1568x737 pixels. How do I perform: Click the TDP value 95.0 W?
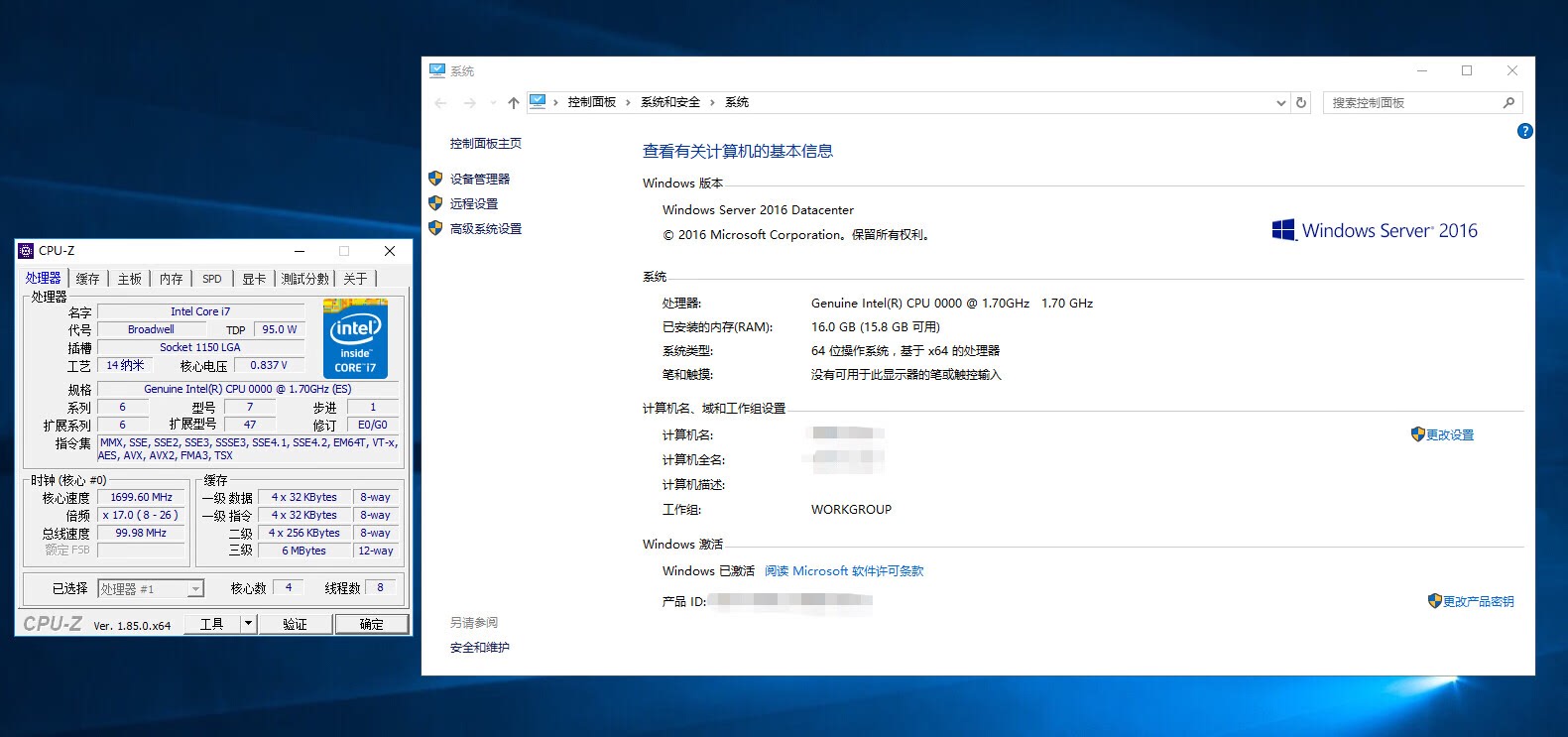tap(280, 329)
